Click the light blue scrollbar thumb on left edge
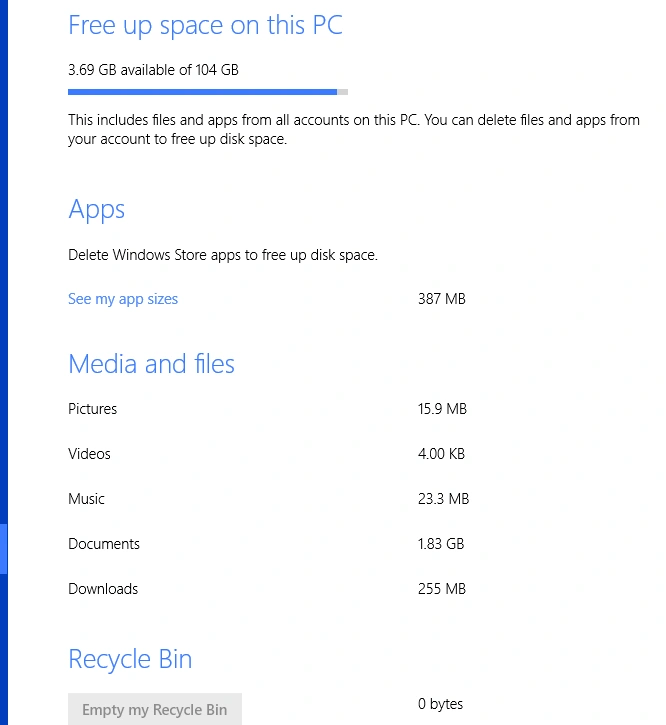The width and height of the screenshot is (666, 725). [x=4, y=549]
